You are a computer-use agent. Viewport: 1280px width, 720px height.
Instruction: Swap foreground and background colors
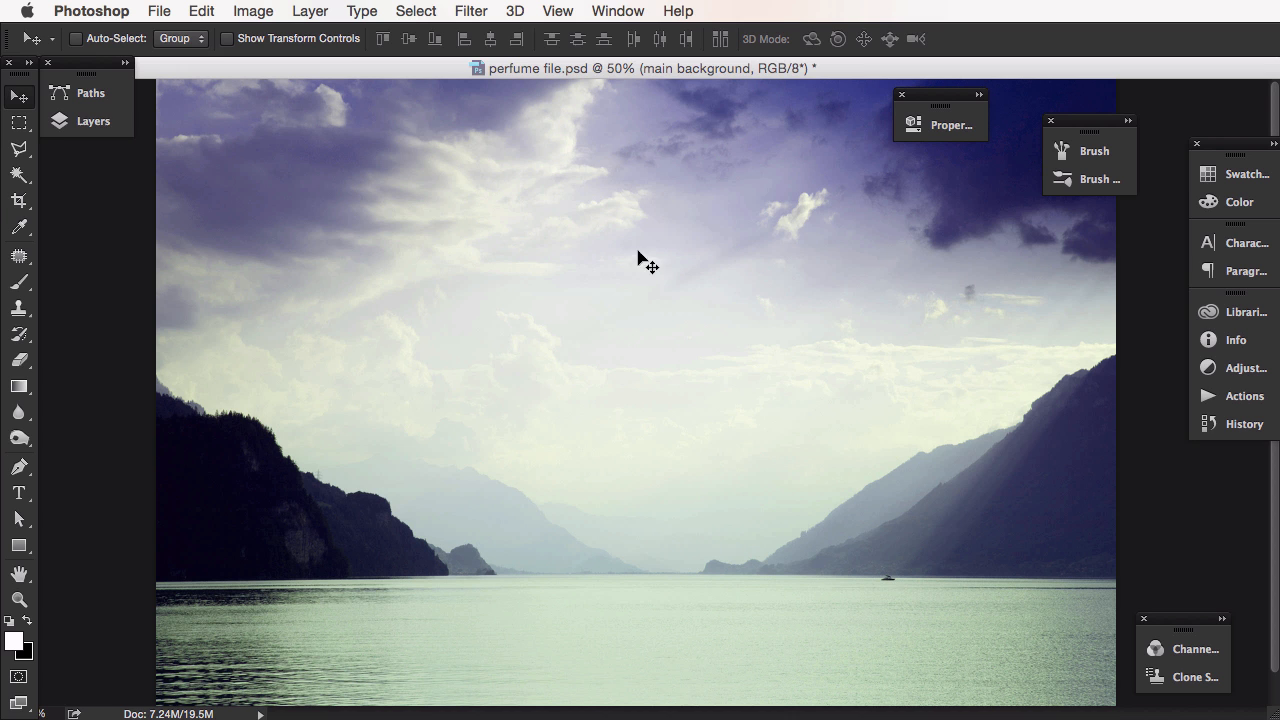(27, 621)
